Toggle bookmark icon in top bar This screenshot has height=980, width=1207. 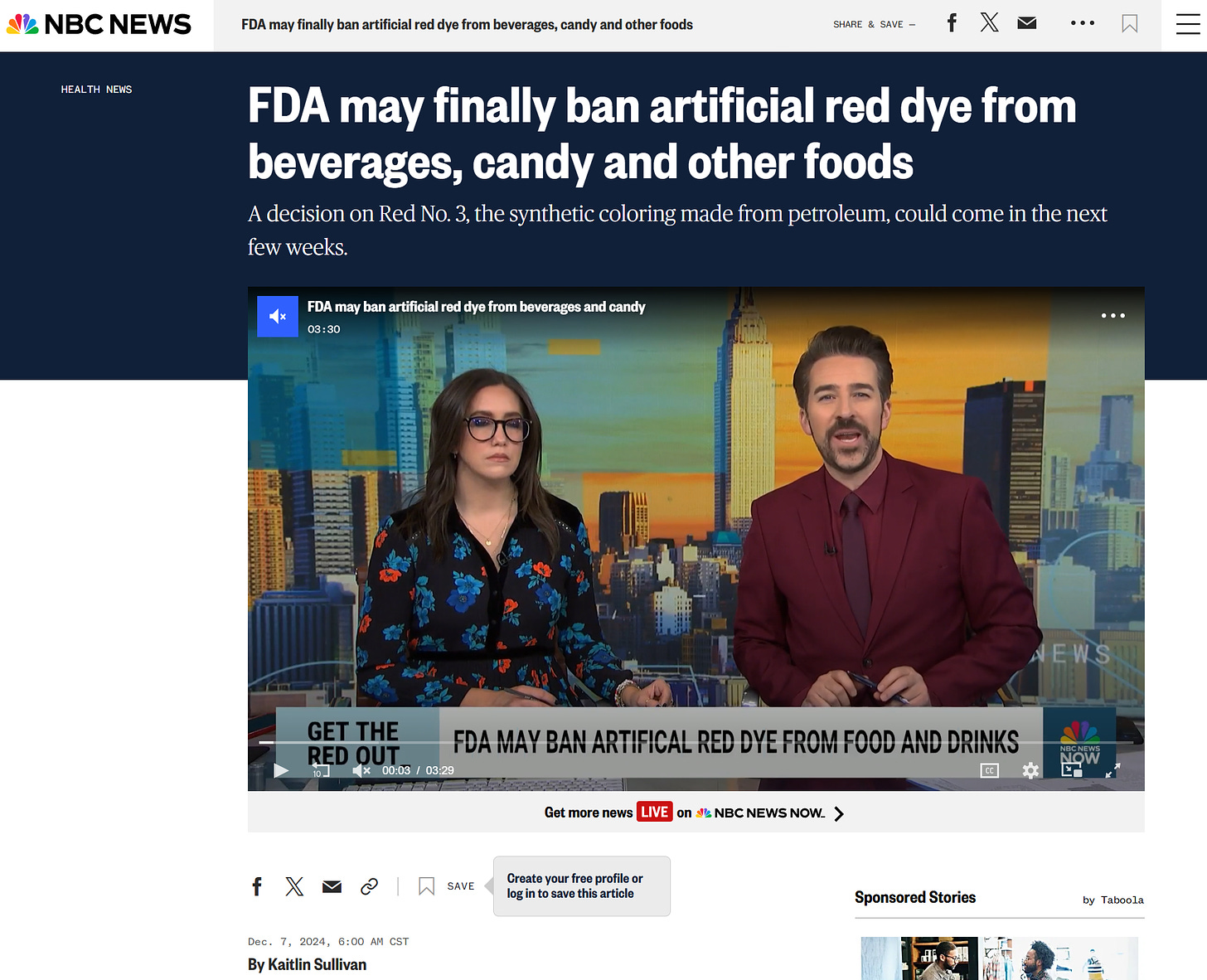tap(1129, 24)
